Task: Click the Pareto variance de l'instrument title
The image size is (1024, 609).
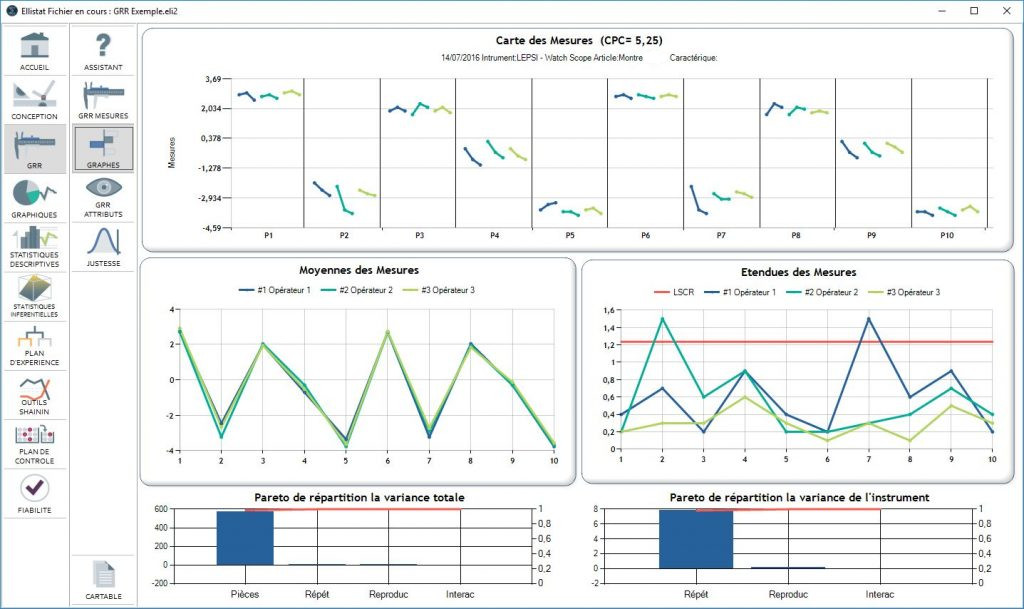Action: point(799,497)
